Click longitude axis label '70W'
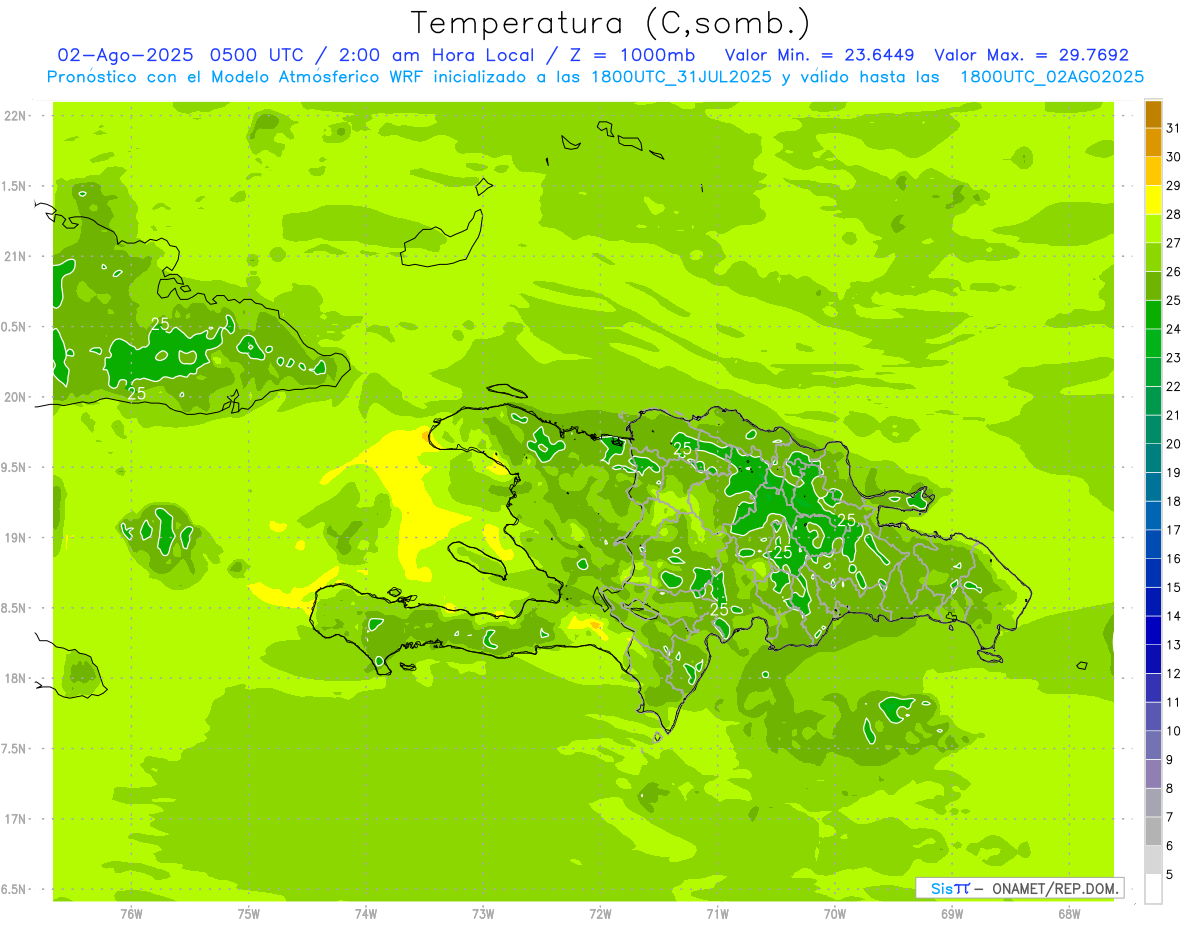The width and height of the screenshot is (1200, 927). [835, 914]
